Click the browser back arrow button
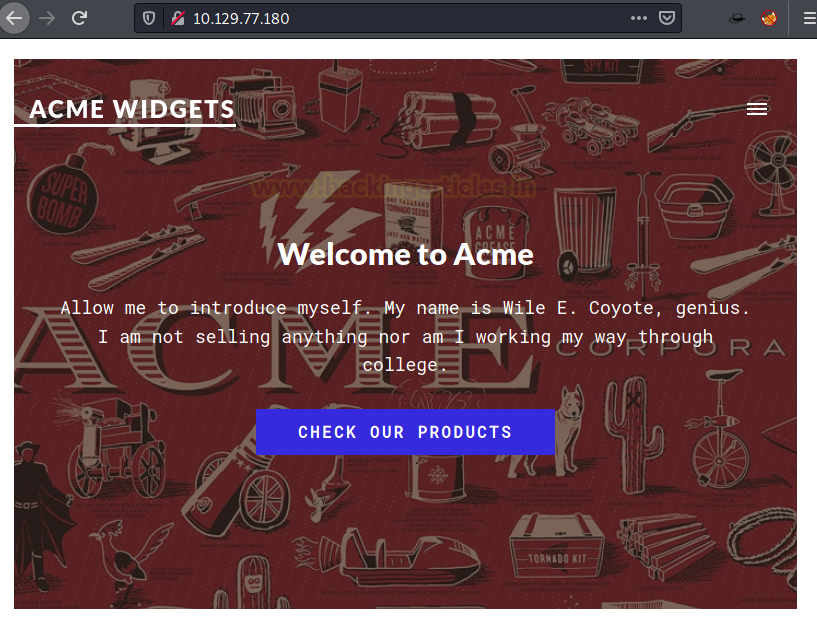This screenshot has width=817, height=624. 13,18
